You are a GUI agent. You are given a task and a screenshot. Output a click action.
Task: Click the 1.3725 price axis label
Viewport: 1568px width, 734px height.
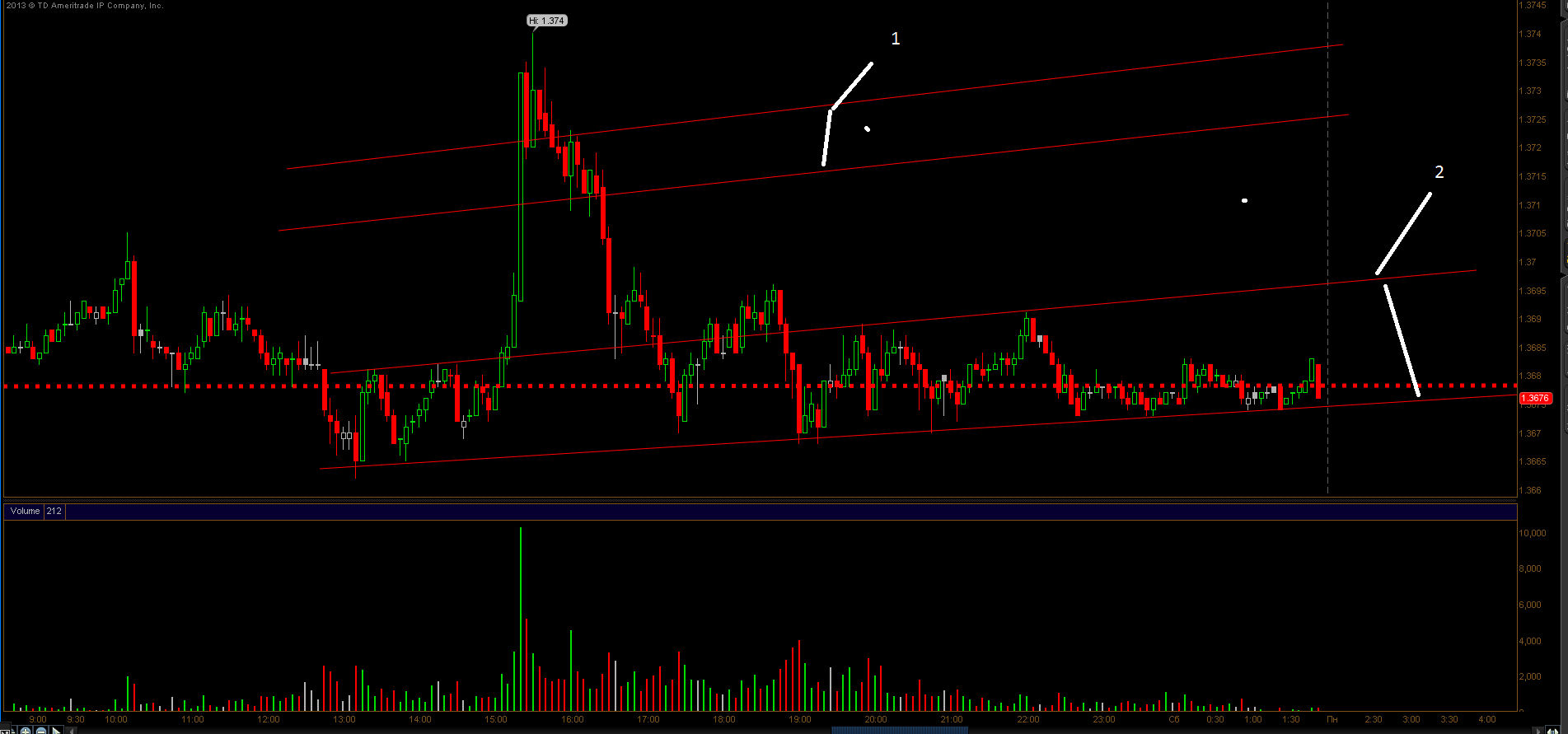pos(1533,119)
